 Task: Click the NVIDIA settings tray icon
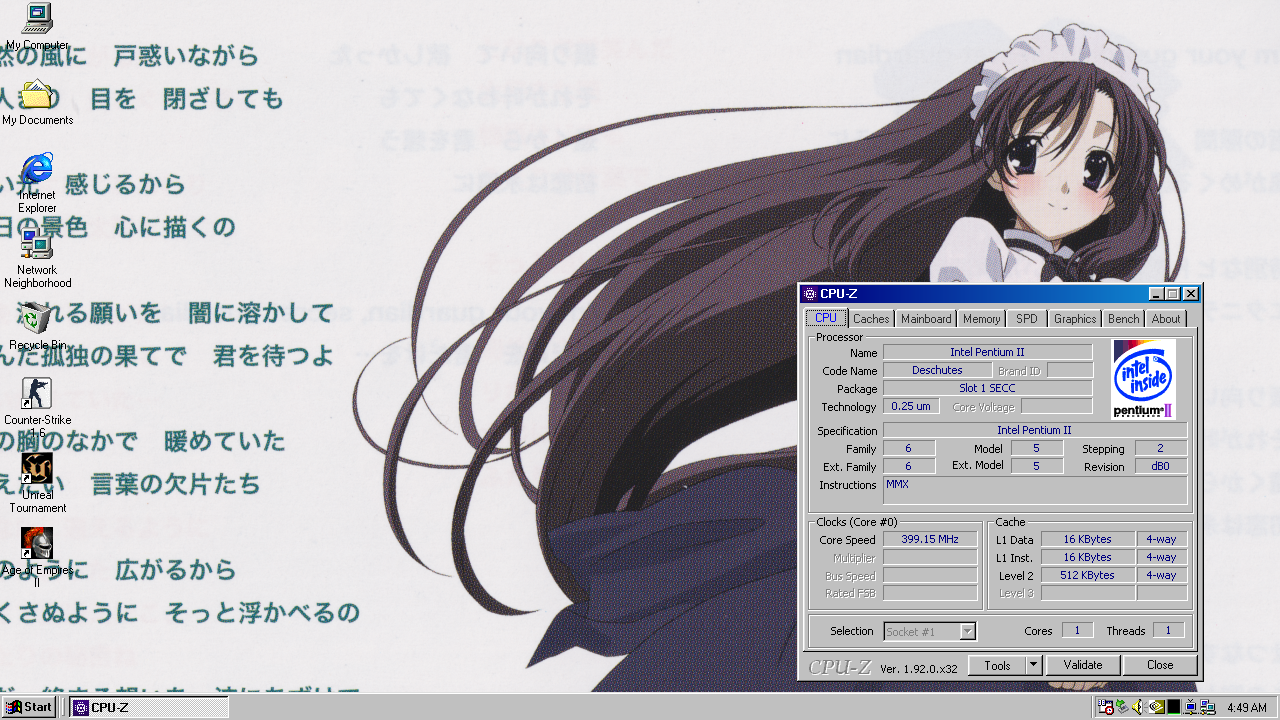[1156, 707]
